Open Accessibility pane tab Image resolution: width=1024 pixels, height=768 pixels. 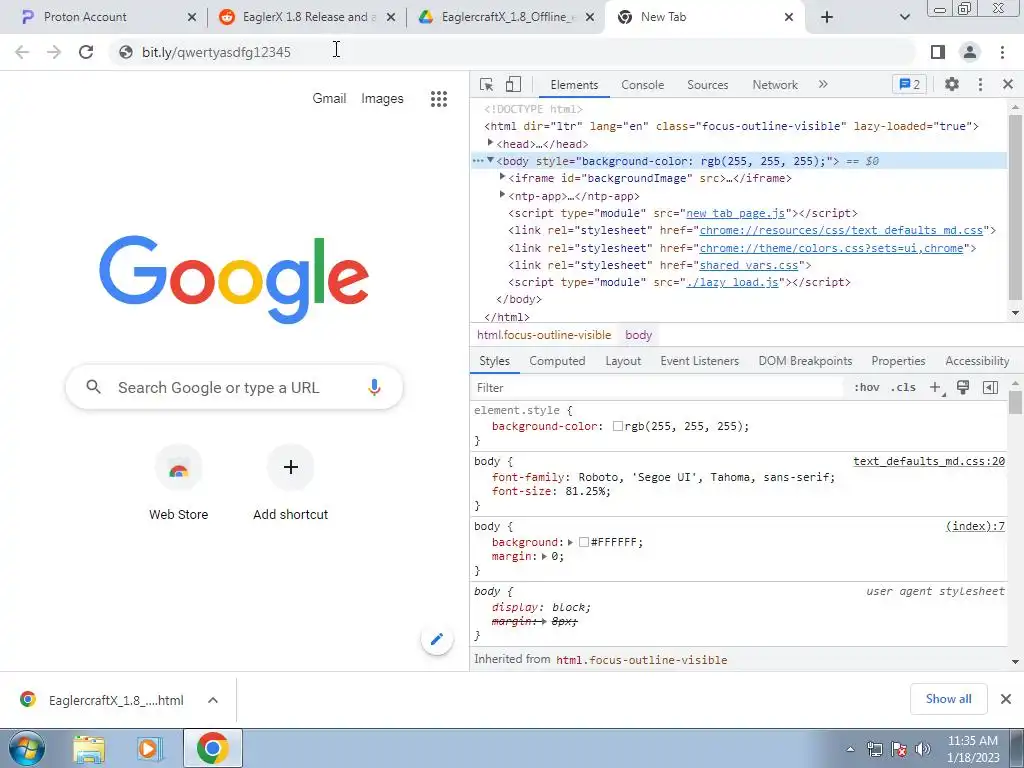pyautogui.click(x=977, y=360)
